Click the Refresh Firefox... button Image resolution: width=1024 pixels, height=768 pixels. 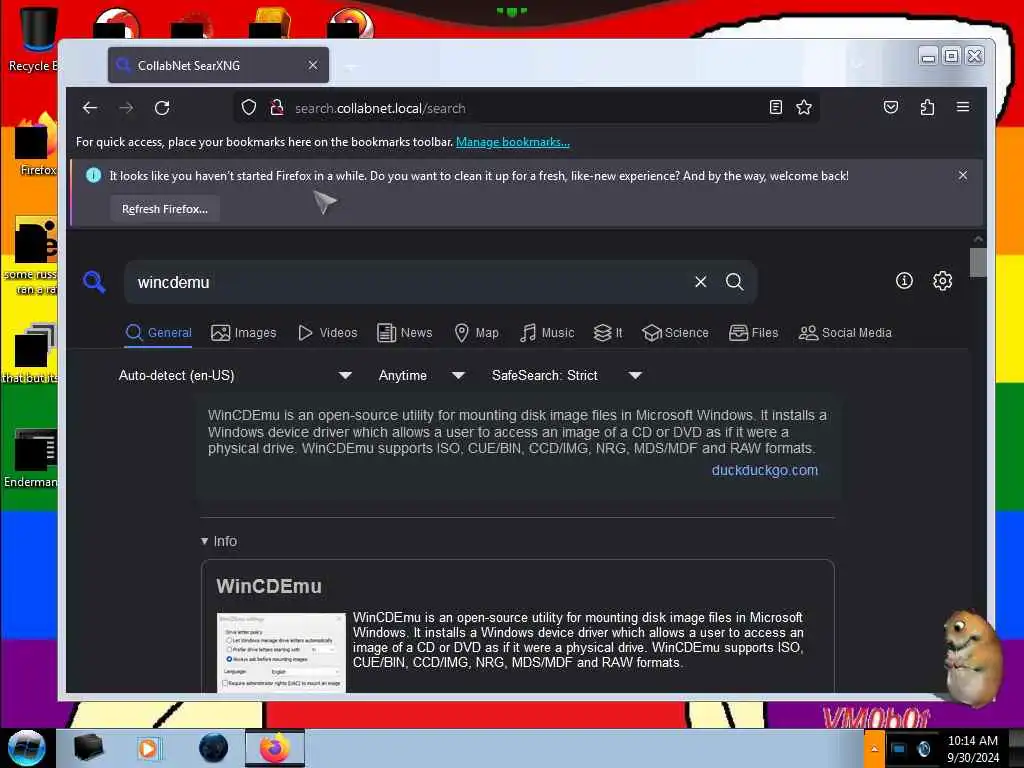tap(165, 209)
